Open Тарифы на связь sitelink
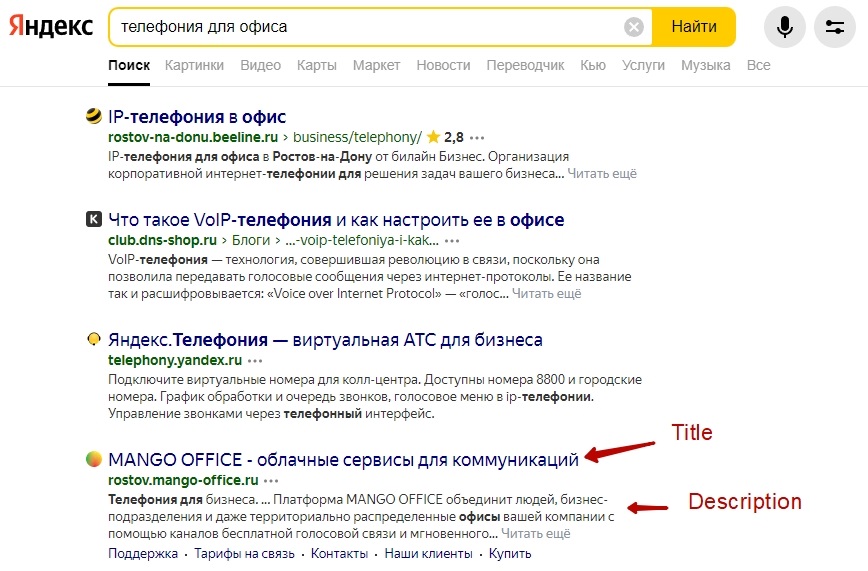 (x=244, y=554)
